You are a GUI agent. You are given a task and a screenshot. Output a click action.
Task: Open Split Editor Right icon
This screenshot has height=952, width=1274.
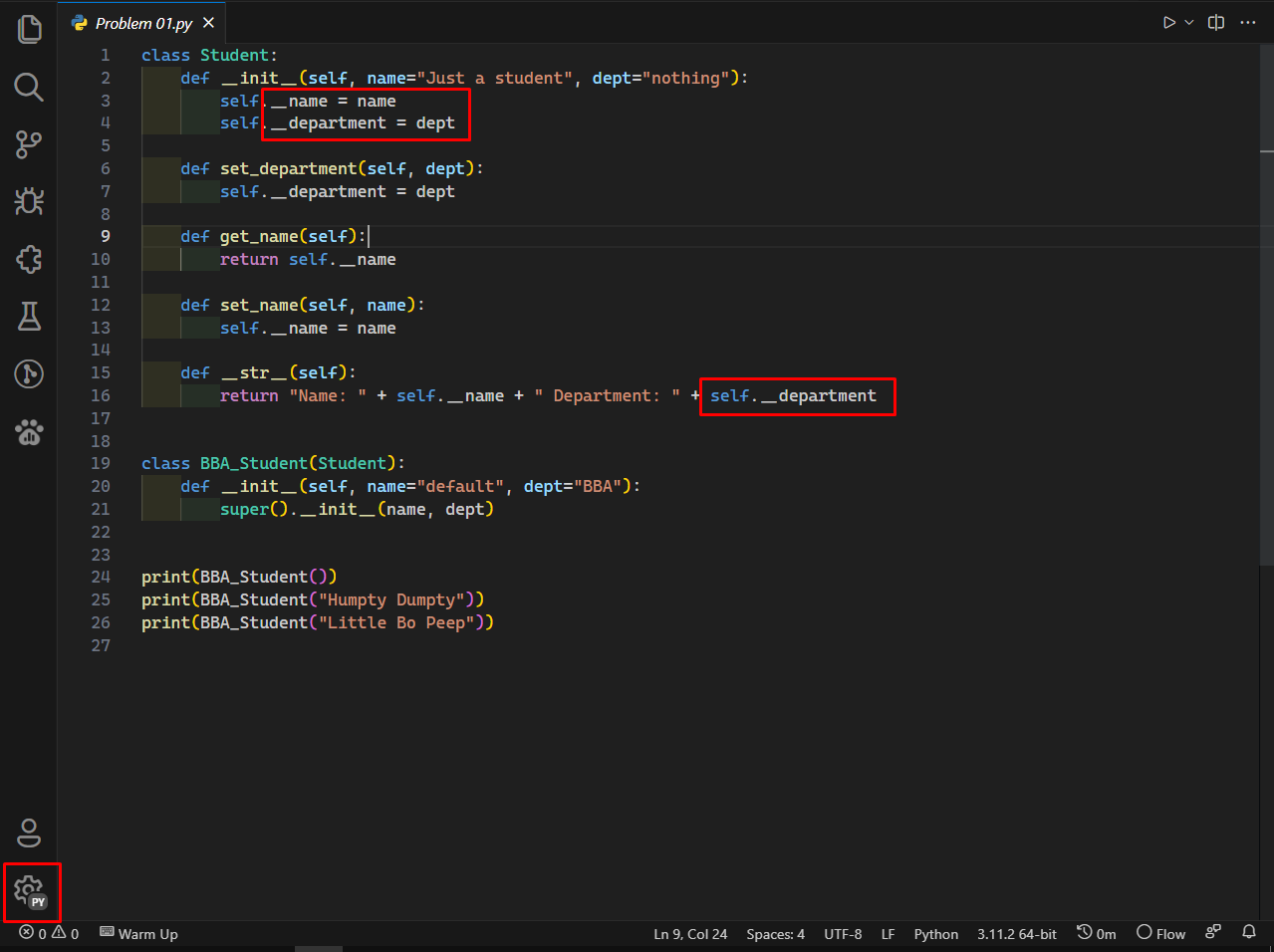click(x=1215, y=21)
